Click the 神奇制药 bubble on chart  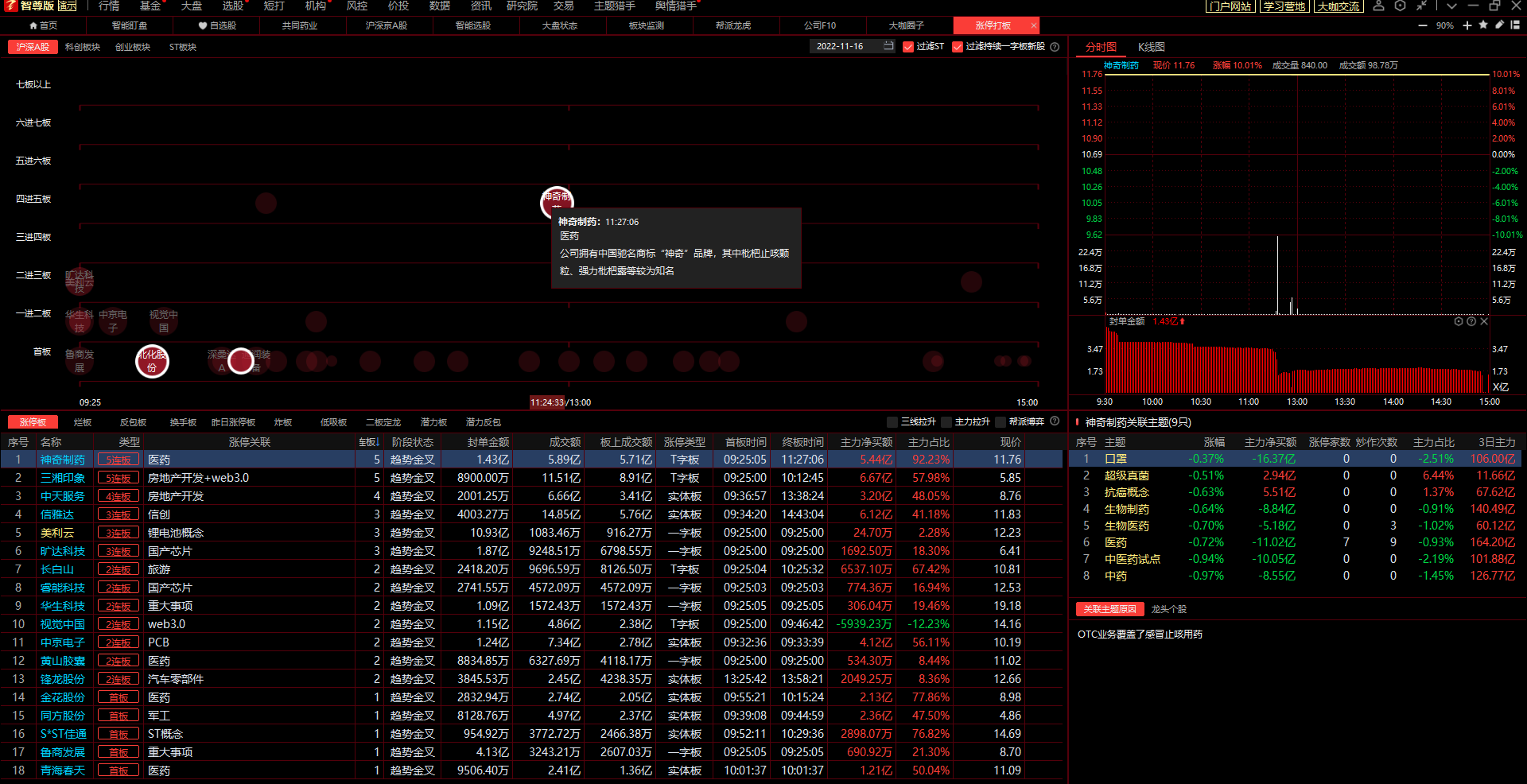(556, 200)
